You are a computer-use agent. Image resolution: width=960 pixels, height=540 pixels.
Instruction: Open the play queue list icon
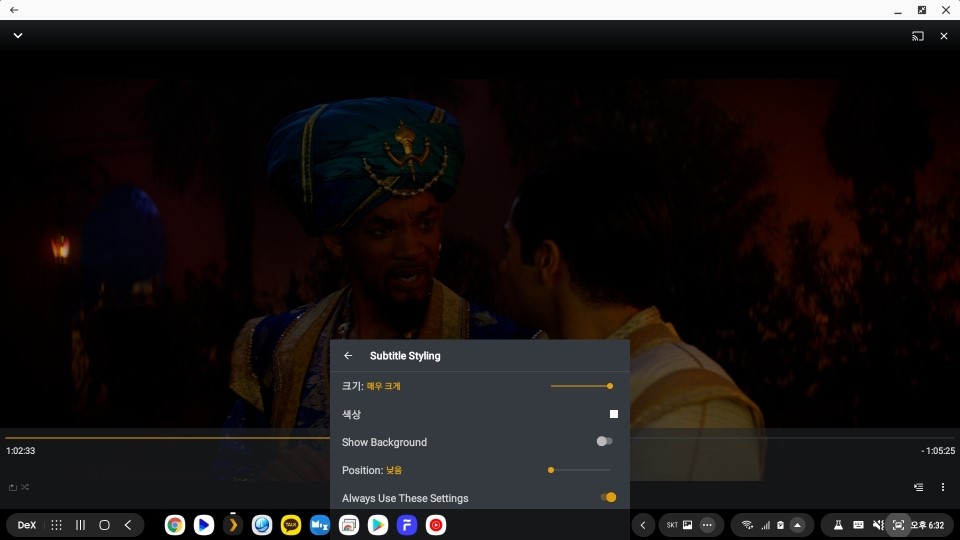click(918, 487)
